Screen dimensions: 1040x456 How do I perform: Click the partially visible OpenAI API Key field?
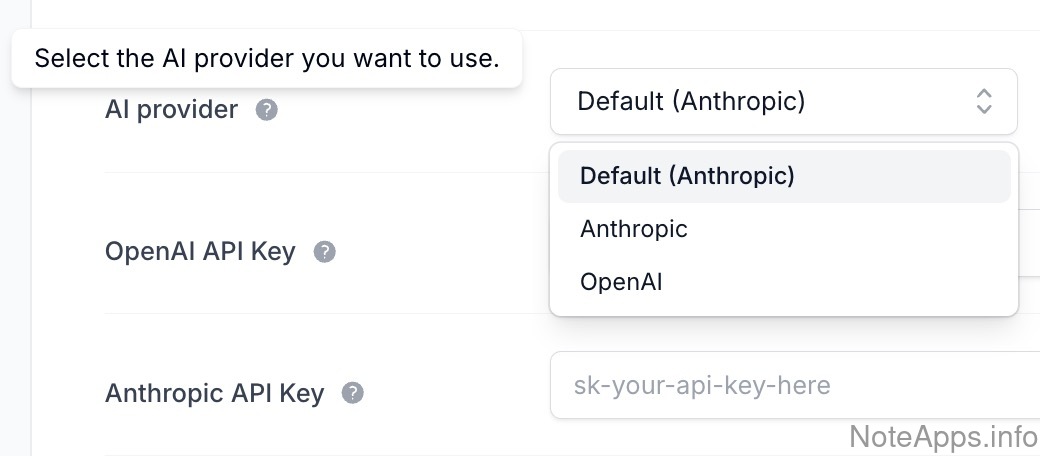point(1028,242)
